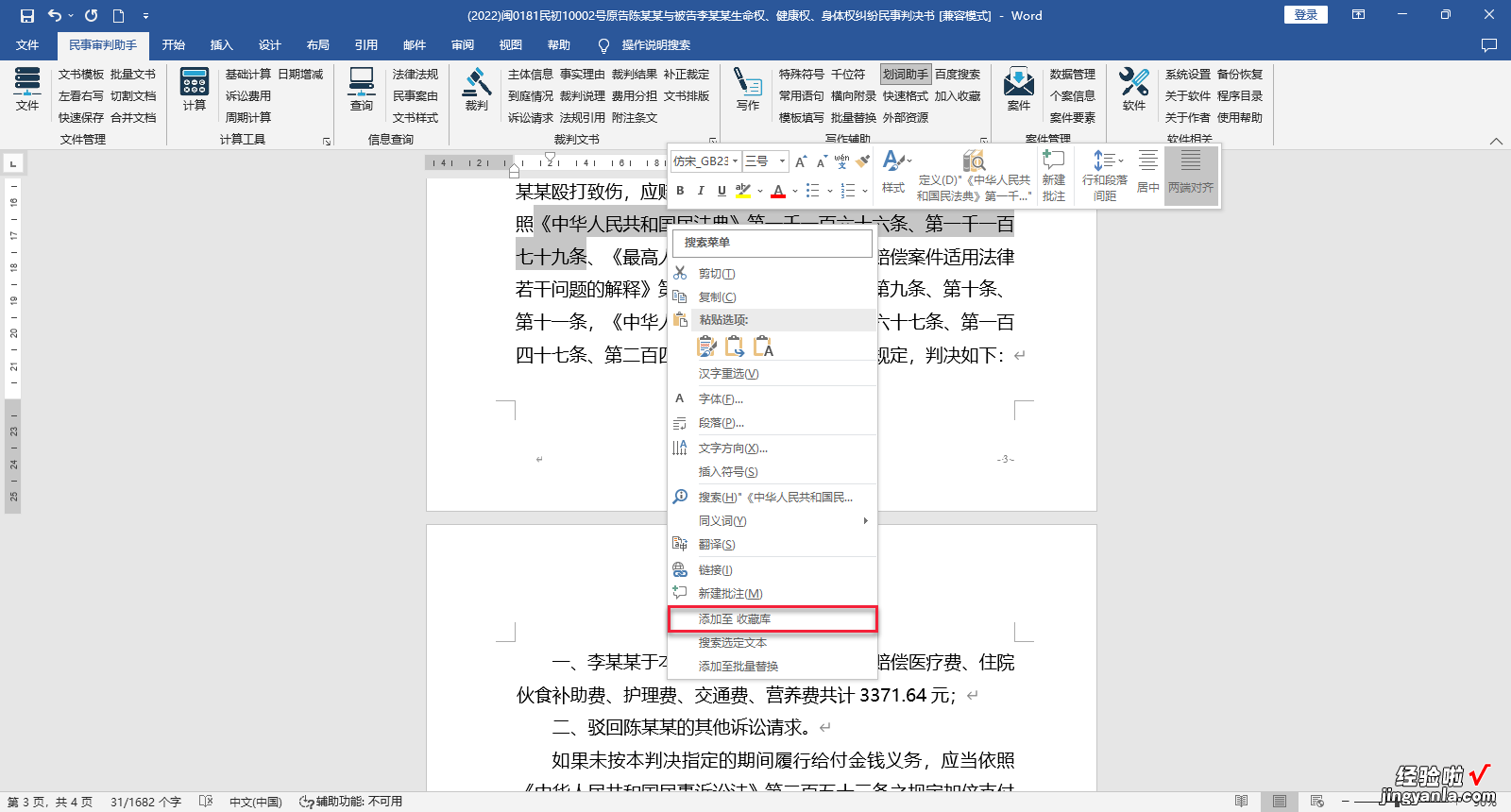The width and height of the screenshot is (1511, 812).
Task: Click the 操作说明搜索 tell me box
Action: click(x=655, y=45)
